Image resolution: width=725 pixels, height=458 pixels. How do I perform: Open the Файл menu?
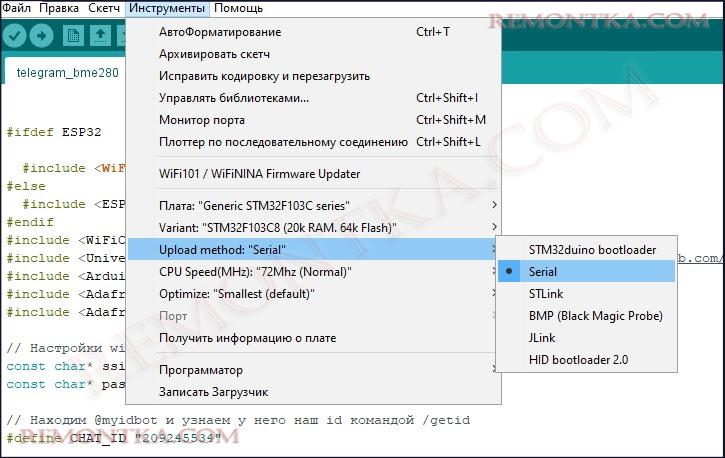click(18, 8)
